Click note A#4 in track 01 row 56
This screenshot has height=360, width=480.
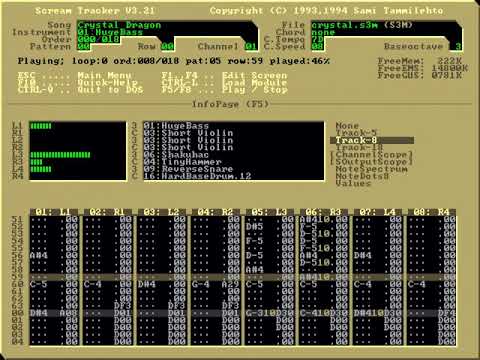(39, 255)
